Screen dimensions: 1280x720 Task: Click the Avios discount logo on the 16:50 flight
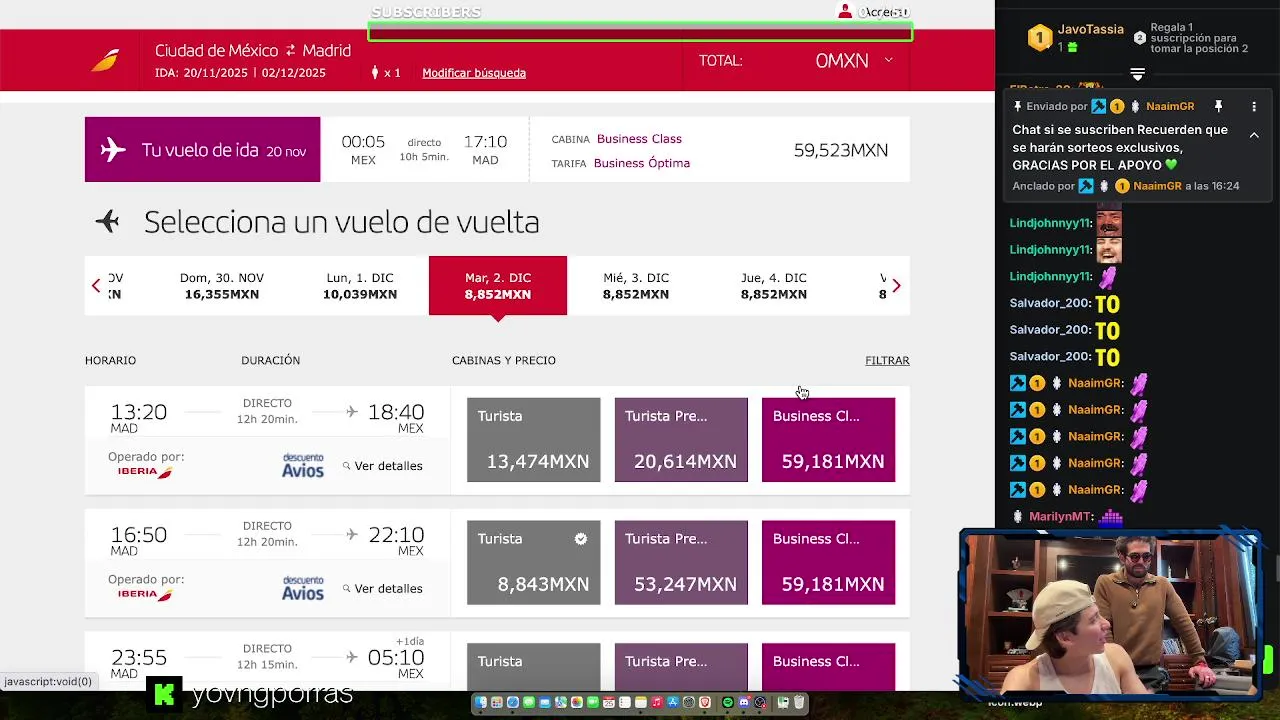(x=303, y=588)
